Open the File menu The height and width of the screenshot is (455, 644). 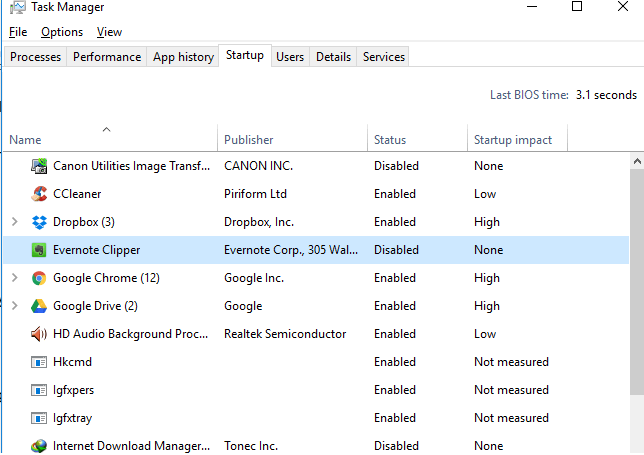18,32
